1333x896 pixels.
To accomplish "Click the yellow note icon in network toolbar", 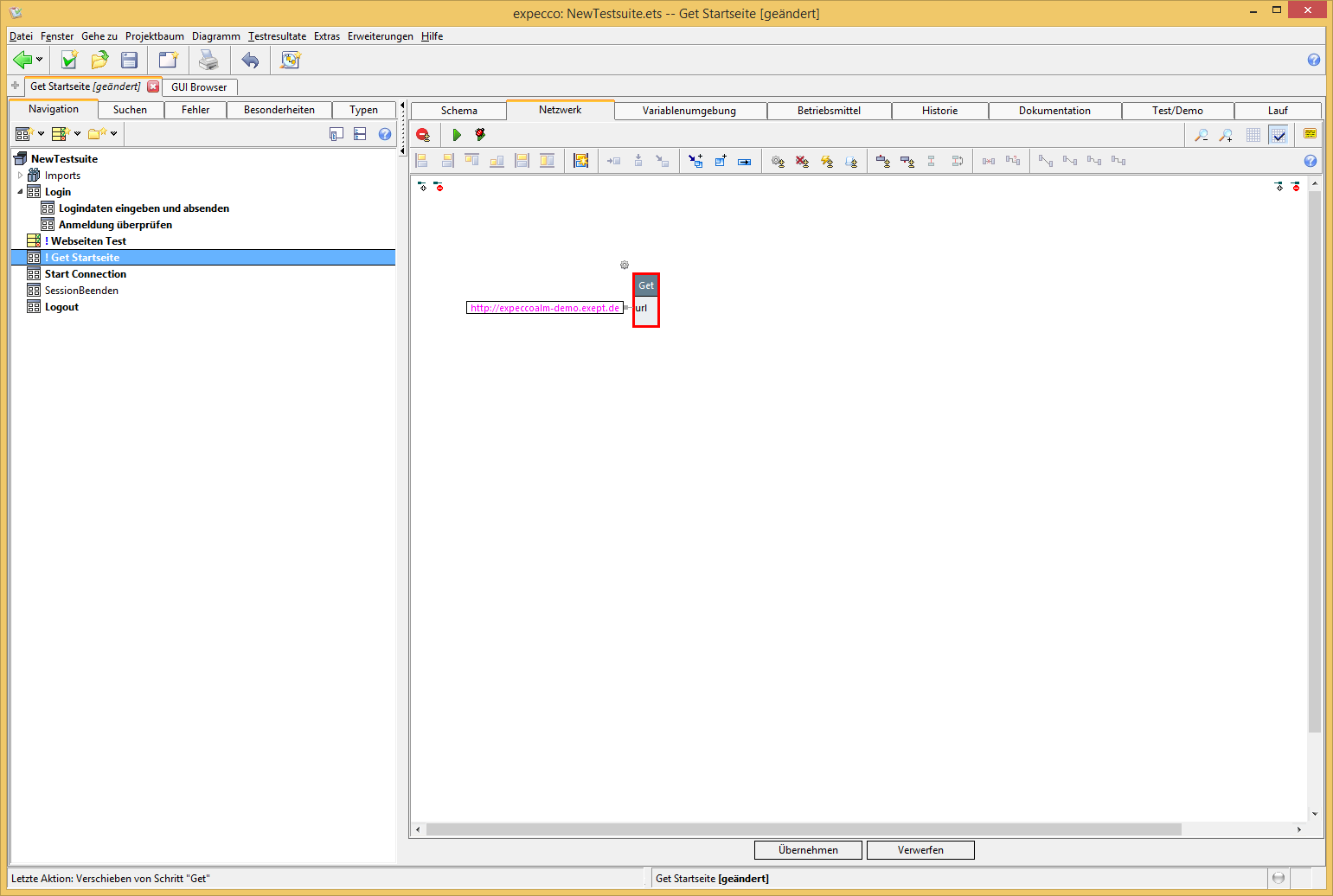I will (1310, 134).
